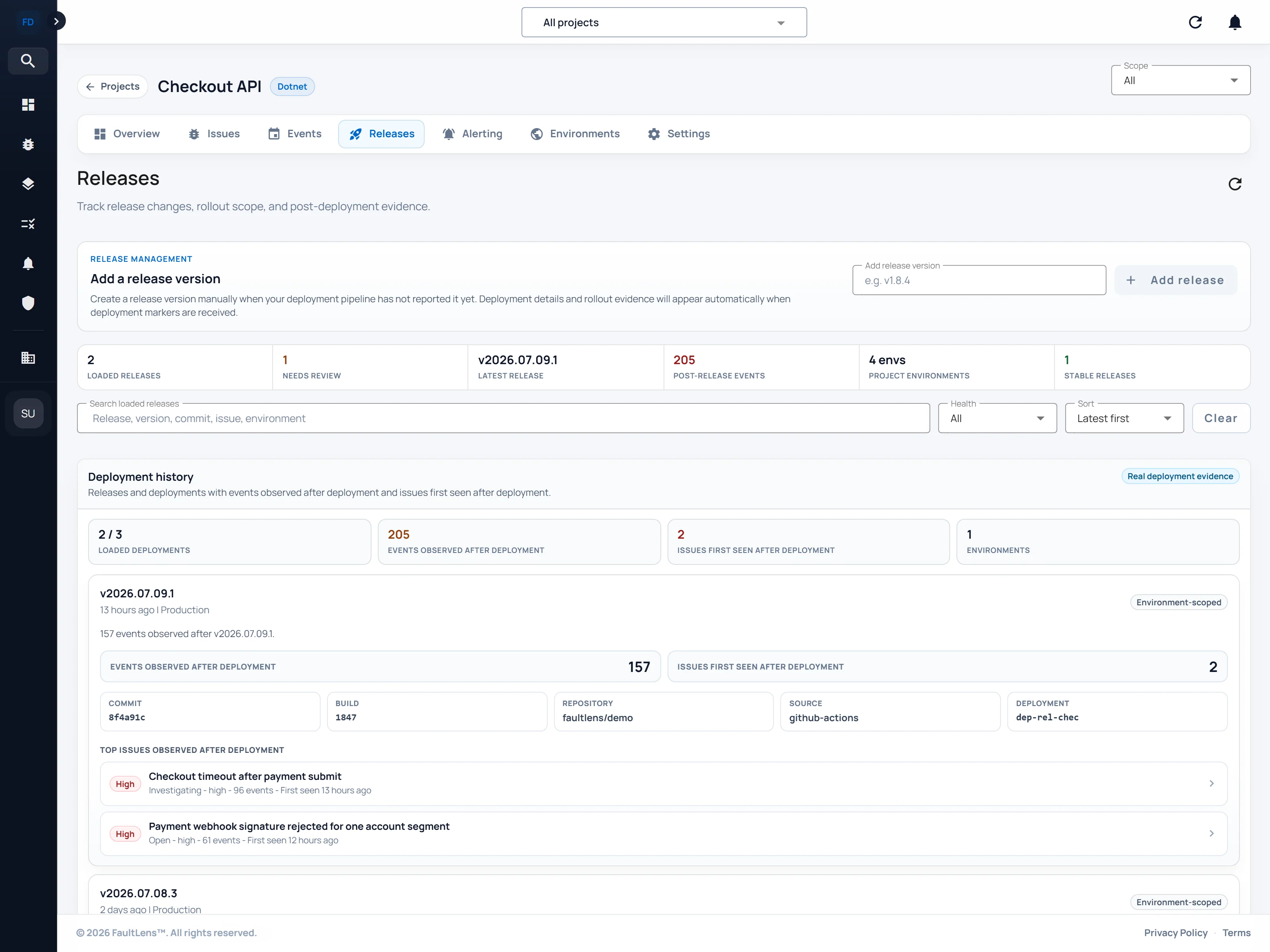Image resolution: width=1270 pixels, height=952 pixels.
Task: Open the rules checklist icon in sidebar
Action: point(27,223)
